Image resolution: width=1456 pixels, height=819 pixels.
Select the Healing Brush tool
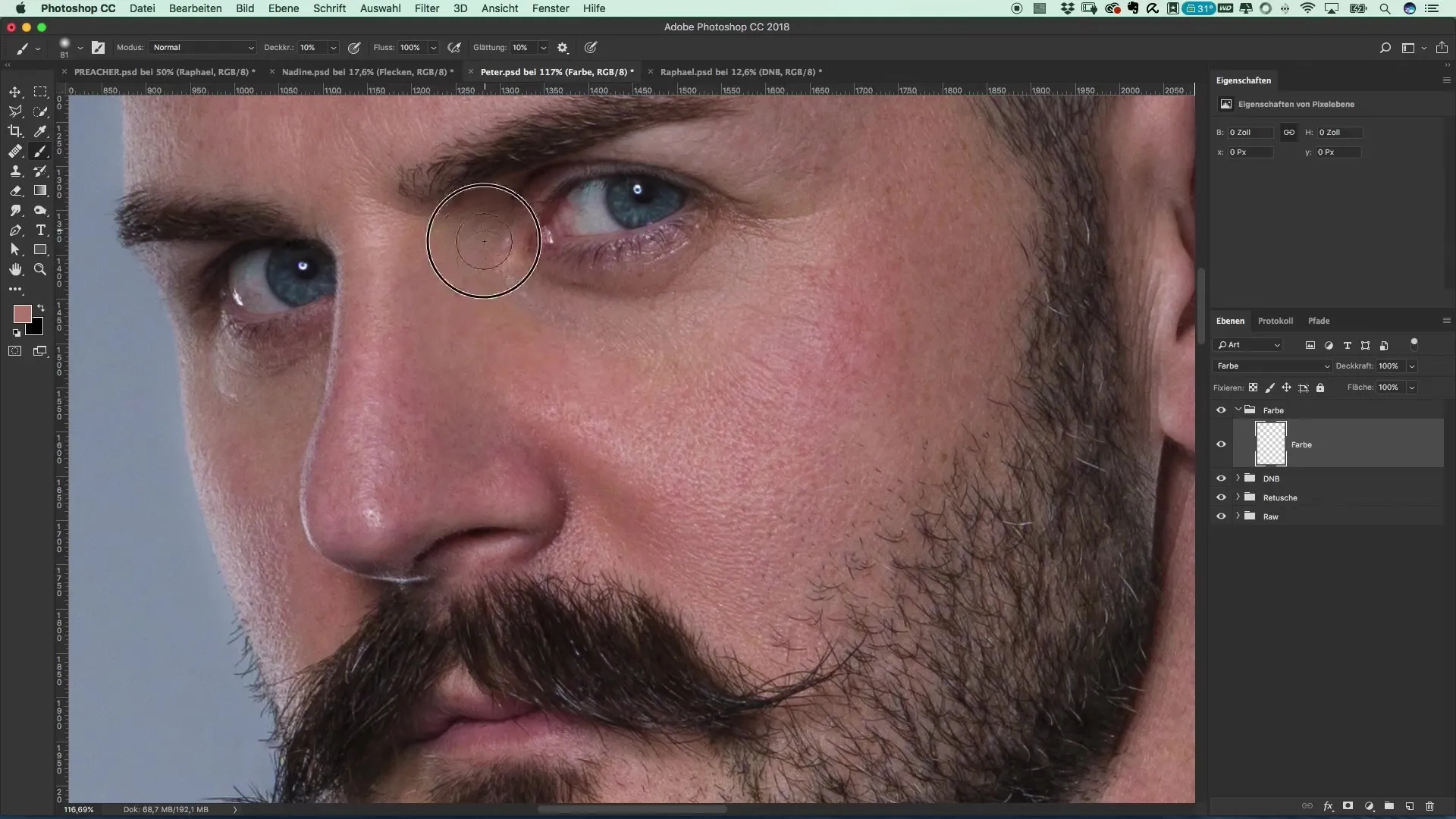point(15,151)
